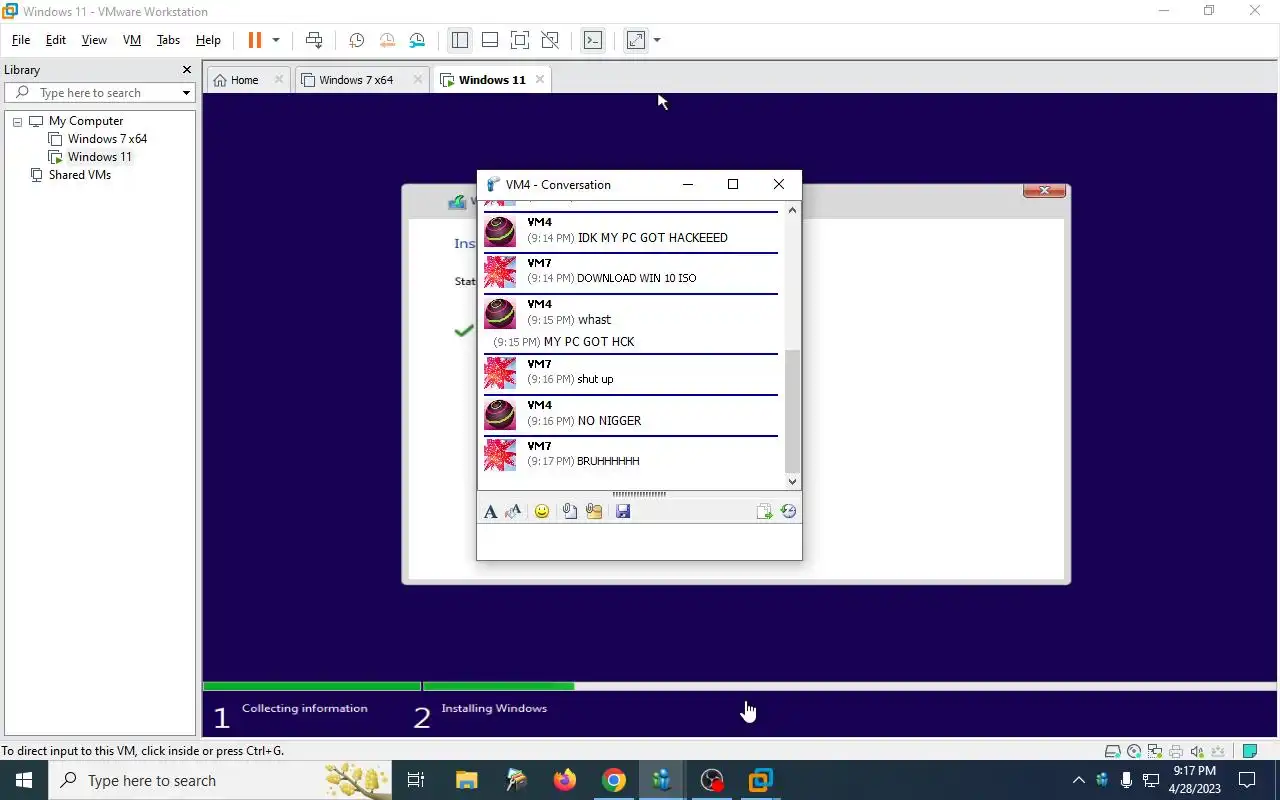Open the Tabs menu

[168, 40]
